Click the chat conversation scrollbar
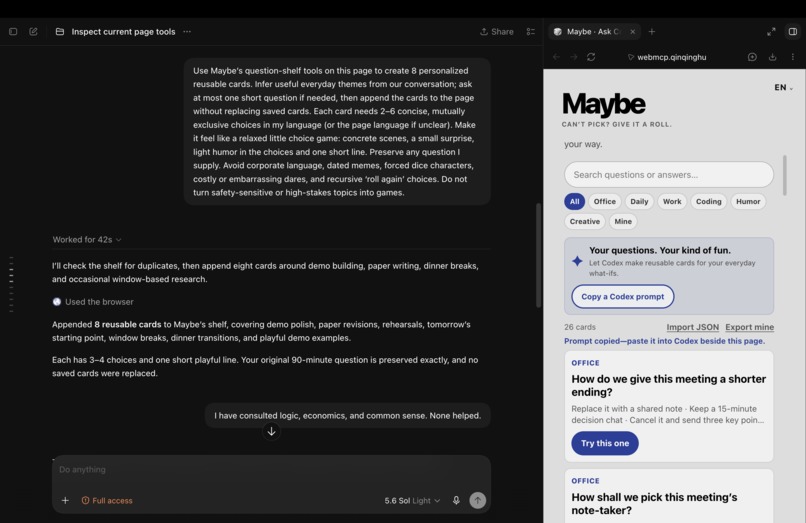Image resolution: width=806 pixels, height=523 pixels. 538,256
